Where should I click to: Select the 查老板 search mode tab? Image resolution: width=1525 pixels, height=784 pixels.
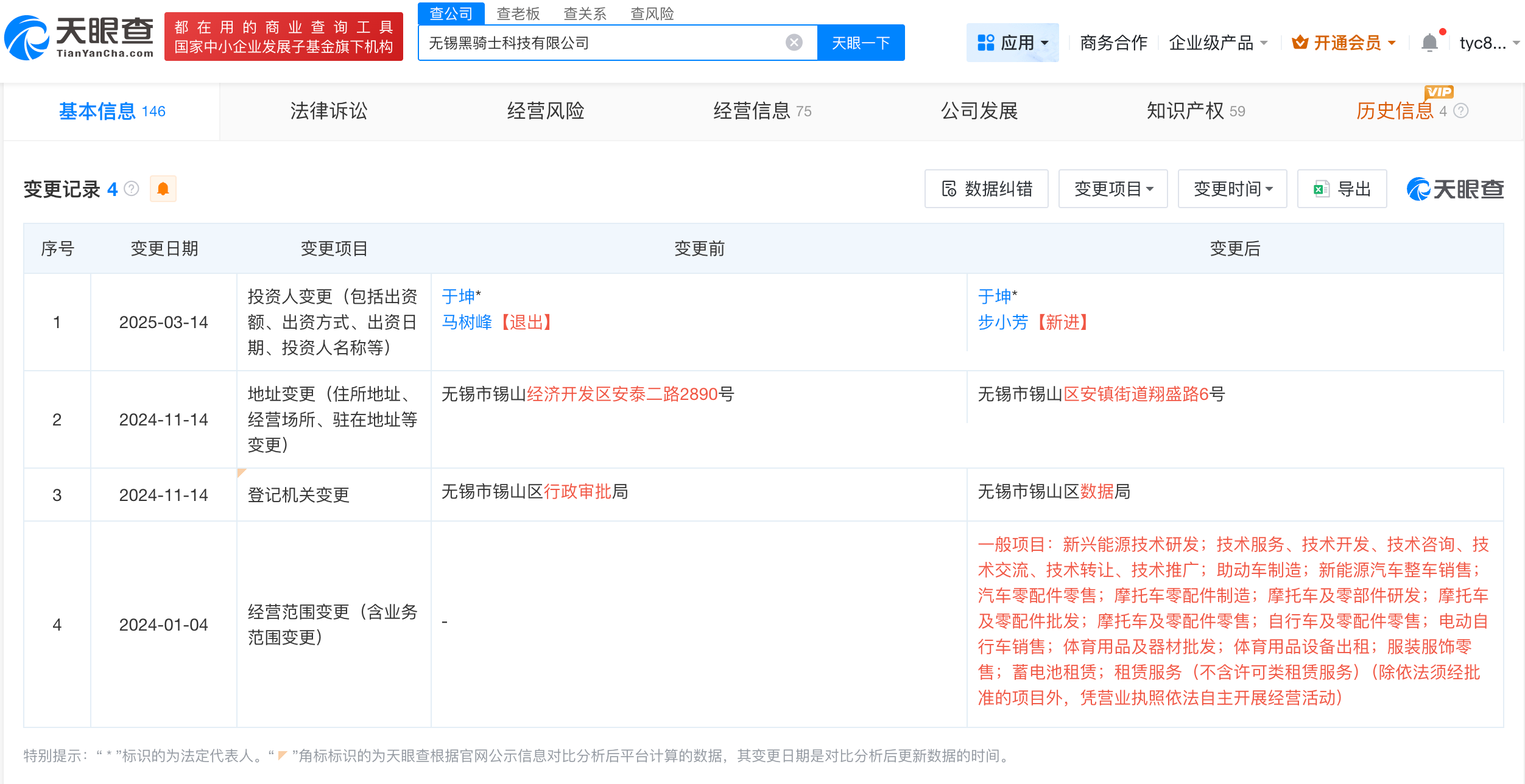[x=518, y=13]
